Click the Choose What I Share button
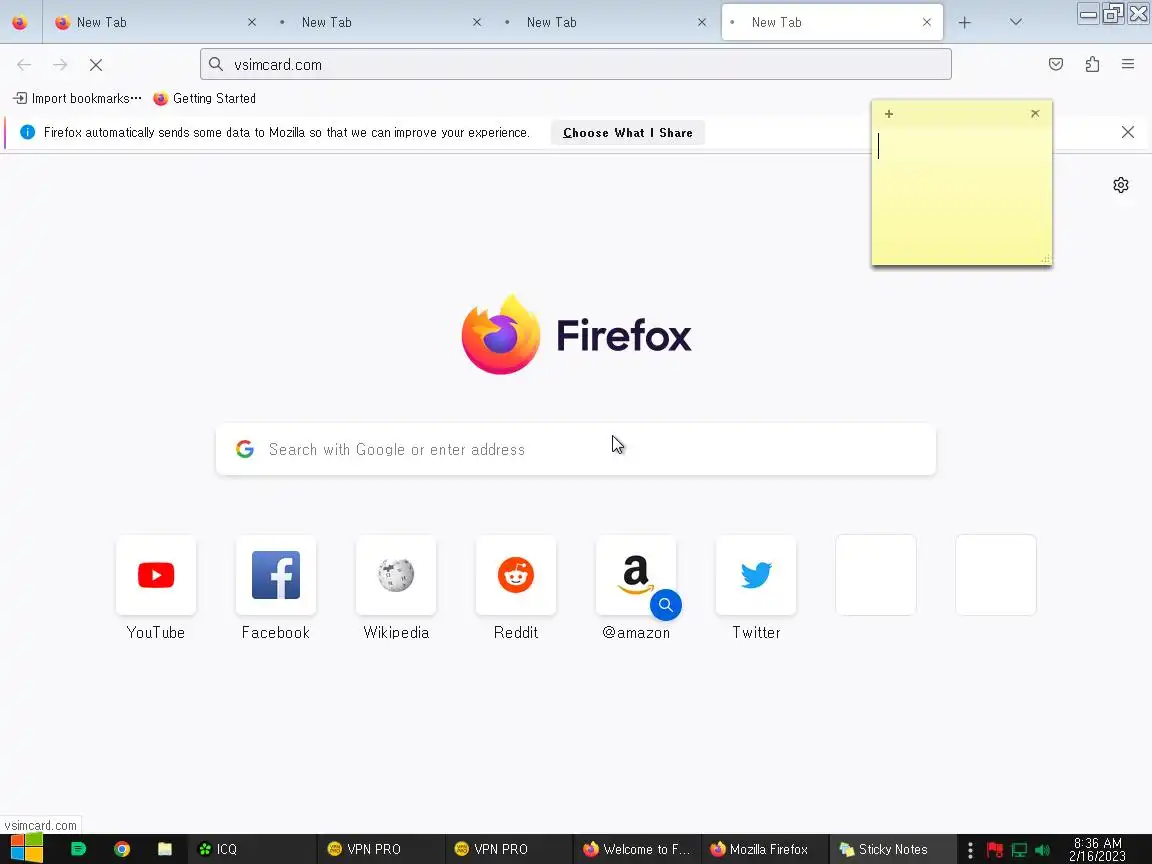Viewport: 1152px width, 864px height. point(627,132)
